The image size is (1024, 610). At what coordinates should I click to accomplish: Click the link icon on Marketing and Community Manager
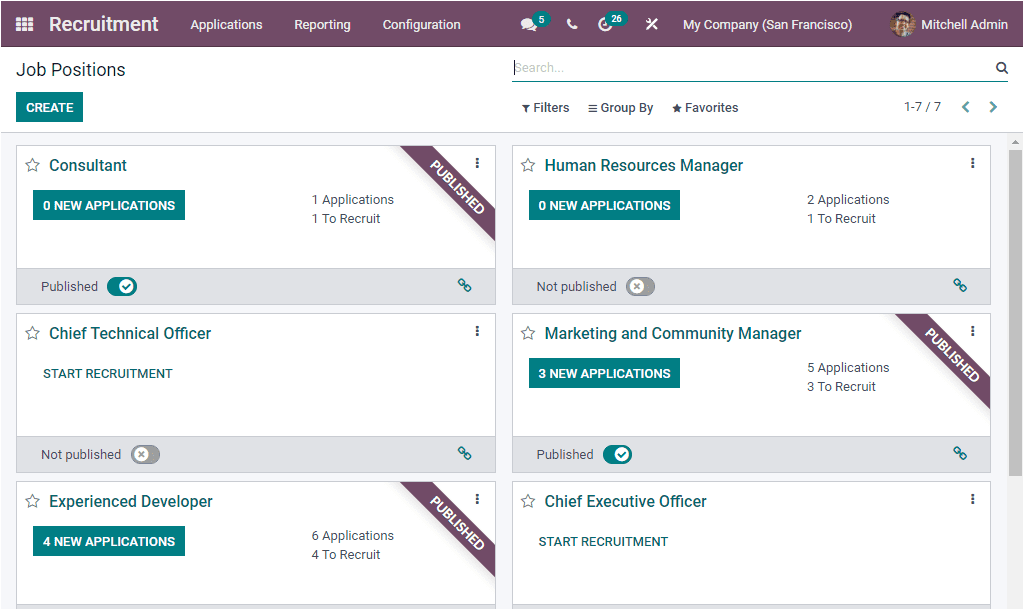(x=960, y=453)
